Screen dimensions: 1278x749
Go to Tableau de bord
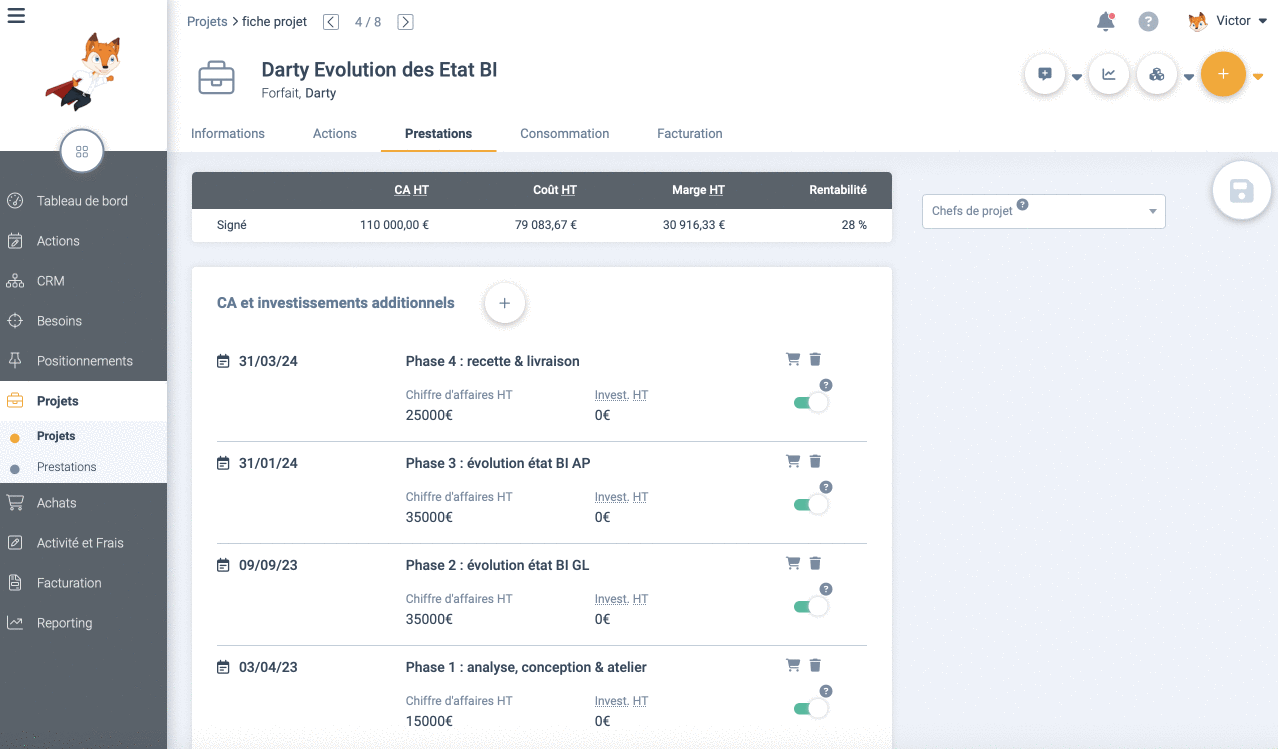click(x=83, y=201)
